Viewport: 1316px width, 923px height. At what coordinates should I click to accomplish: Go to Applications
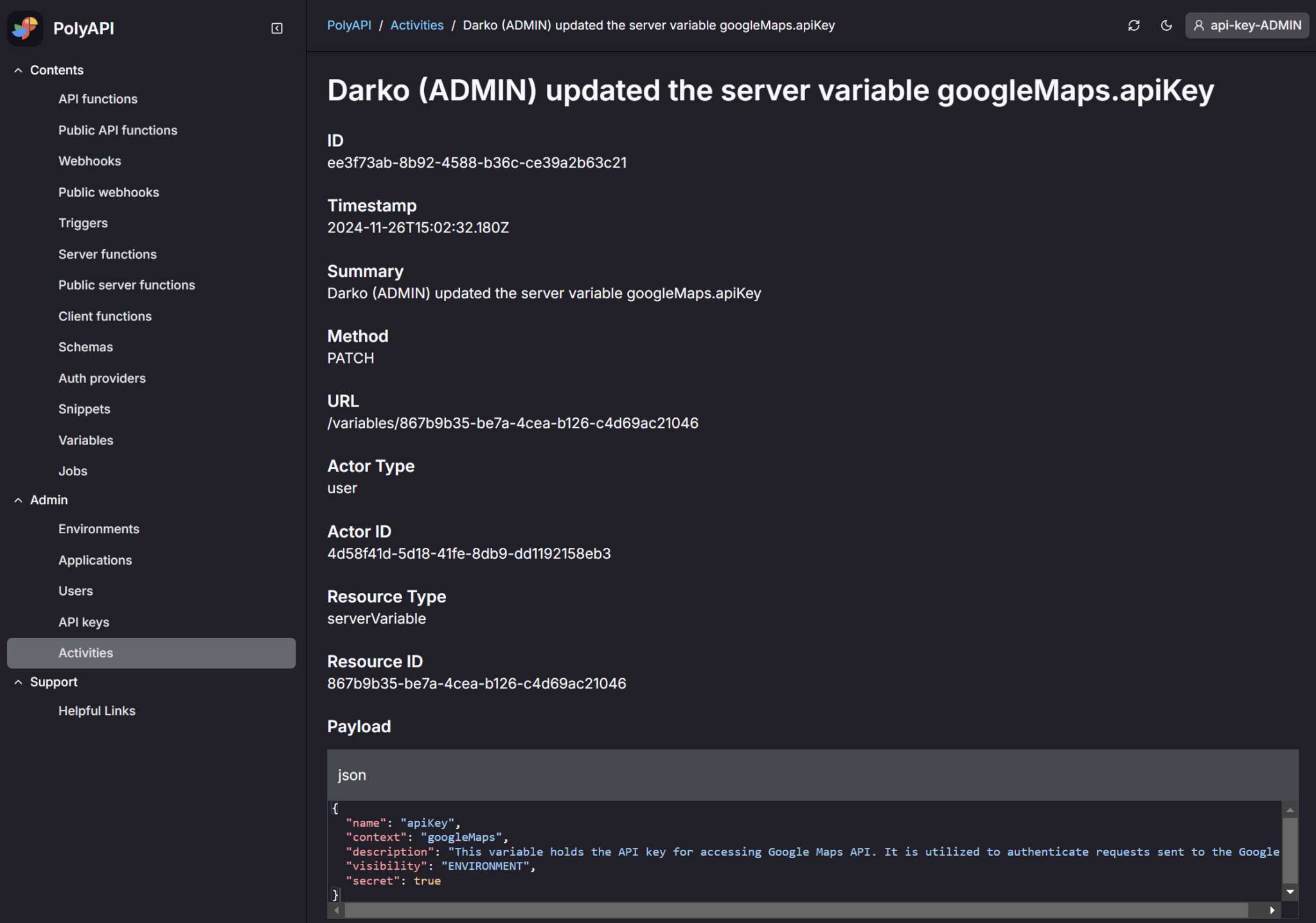point(95,560)
